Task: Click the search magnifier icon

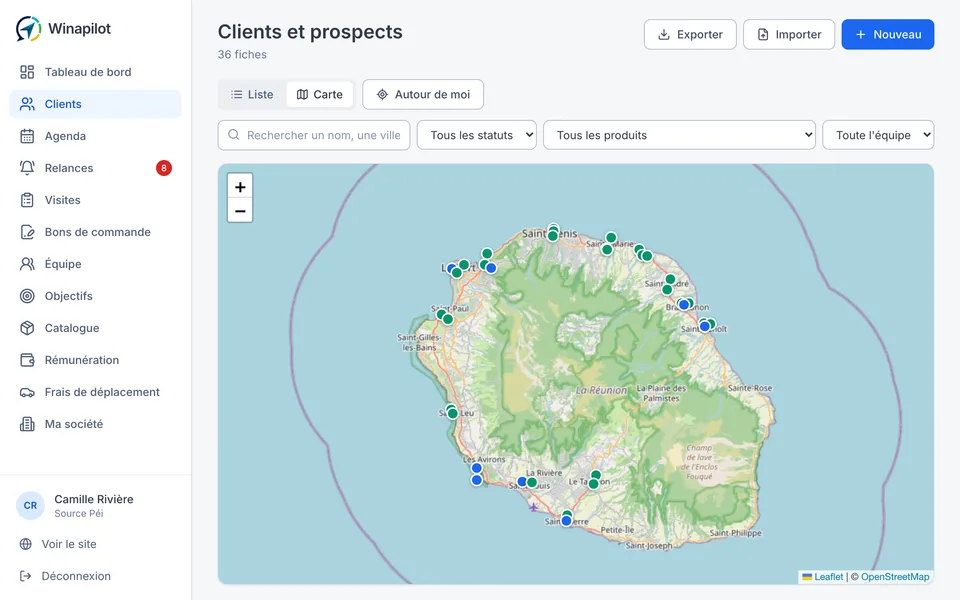Action: (233, 135)
